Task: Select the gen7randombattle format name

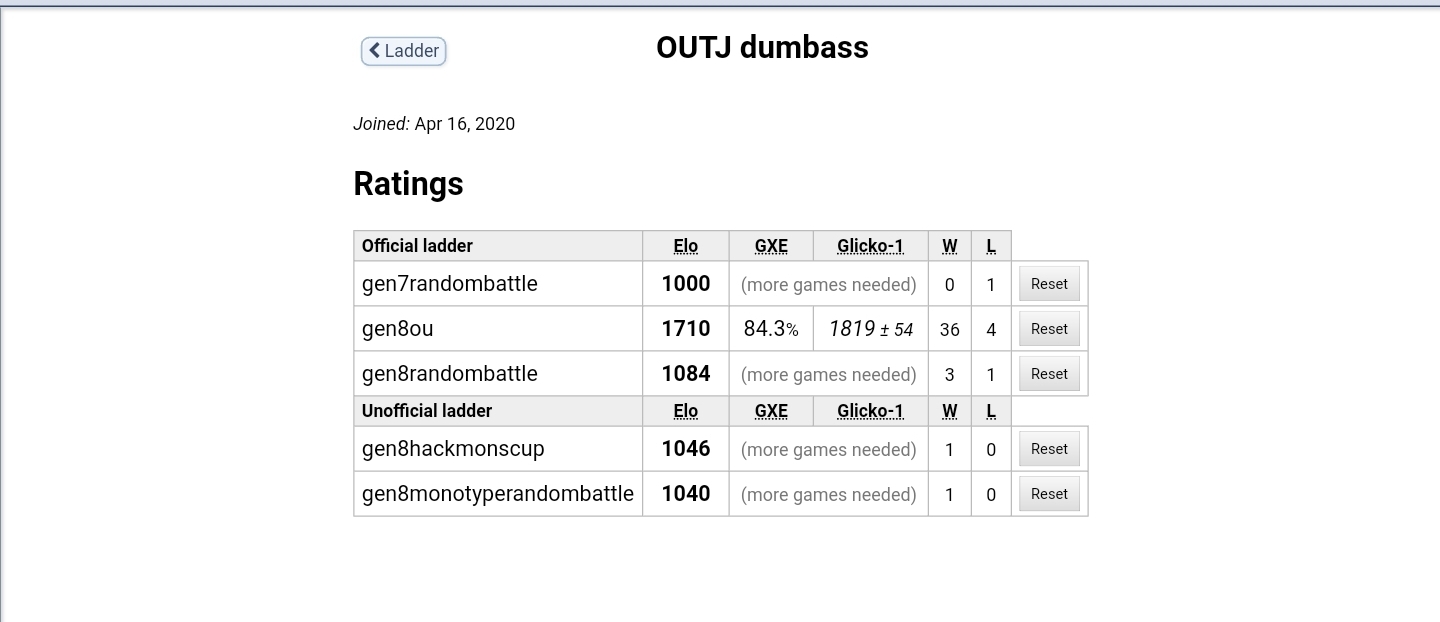Action: tap(450, 284)
